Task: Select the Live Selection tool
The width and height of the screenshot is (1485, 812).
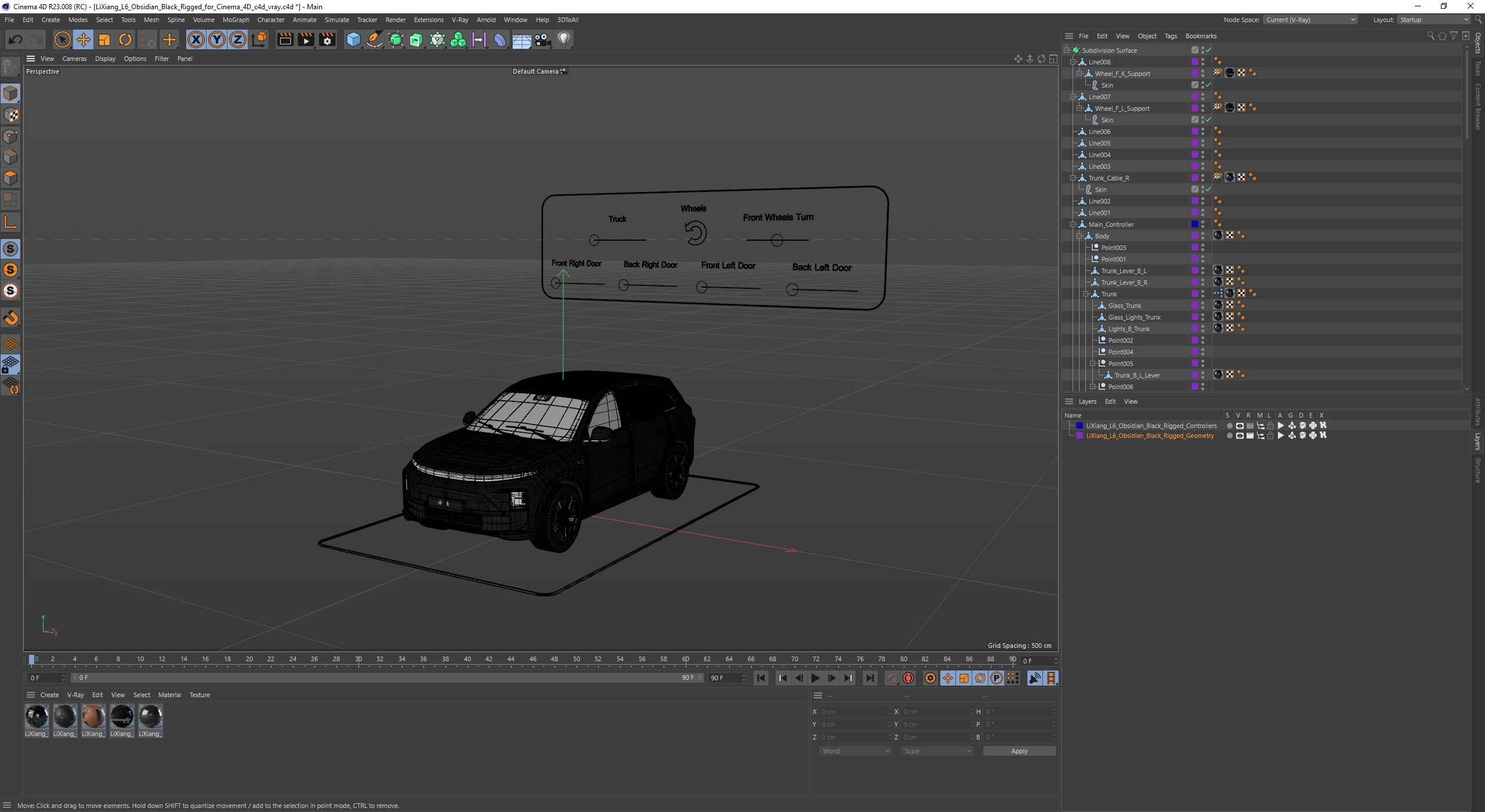Action: click(x=62, y=39)
